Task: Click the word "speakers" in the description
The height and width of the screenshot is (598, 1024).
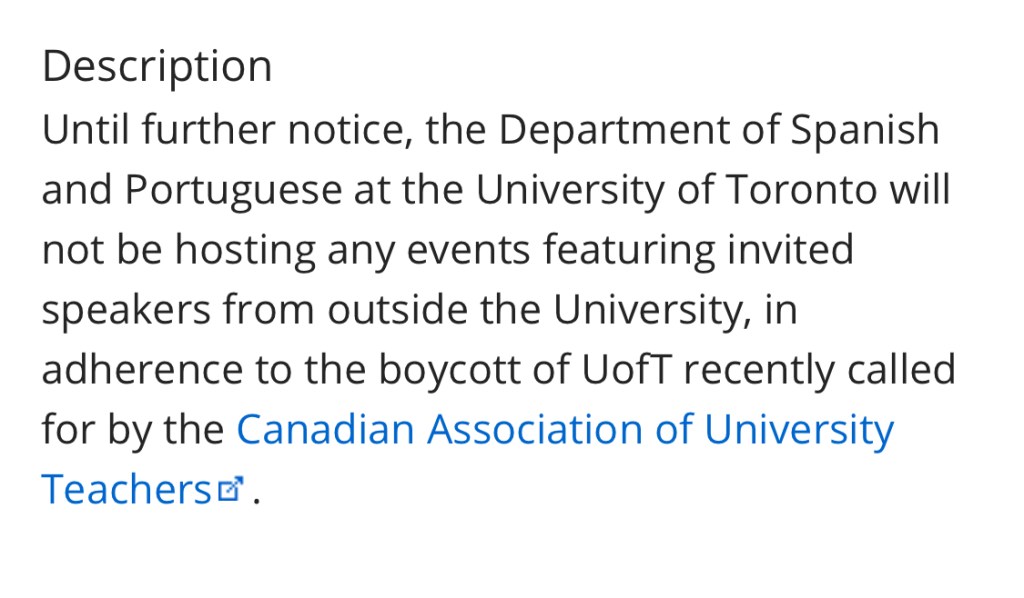Action: (x=126, y=310)
